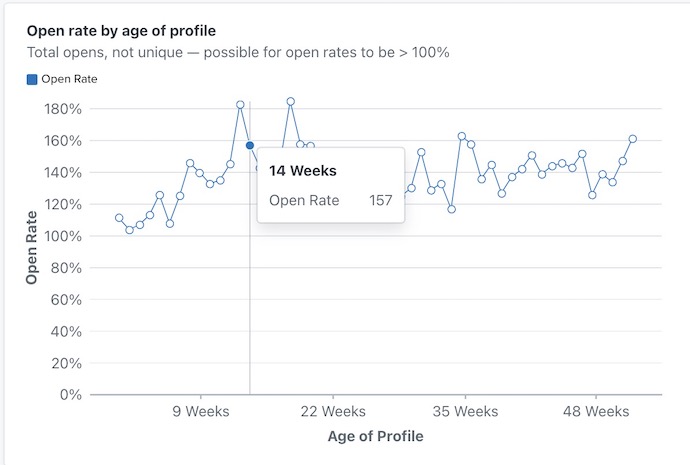
Task: Click the 157 value in the tooltip
Action: (x=380, y=200)
